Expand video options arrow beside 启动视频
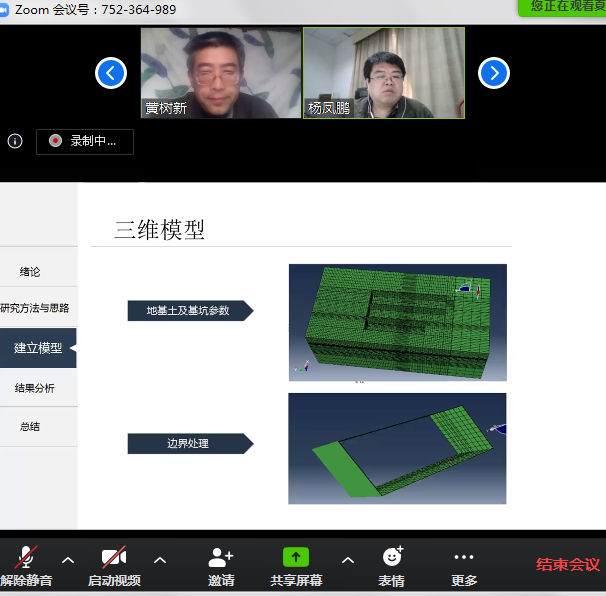Image resolution: width=606 pixels, height=596 pixels. [160, 560]
